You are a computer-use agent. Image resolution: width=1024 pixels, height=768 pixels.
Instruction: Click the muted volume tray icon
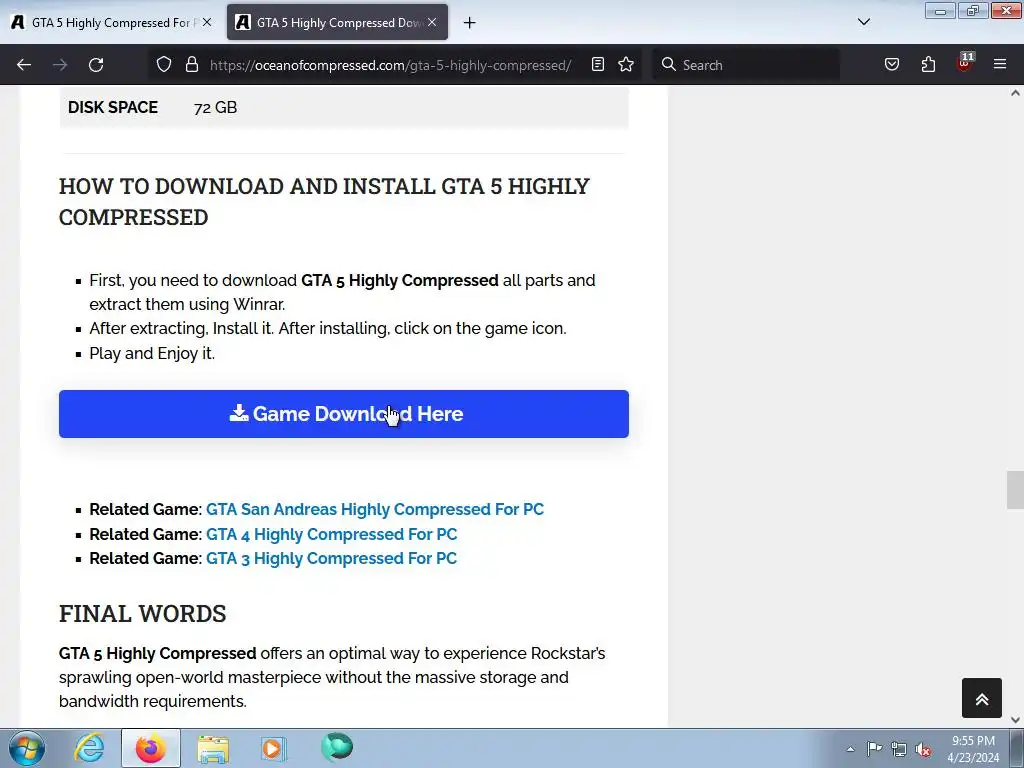(923, 749)
